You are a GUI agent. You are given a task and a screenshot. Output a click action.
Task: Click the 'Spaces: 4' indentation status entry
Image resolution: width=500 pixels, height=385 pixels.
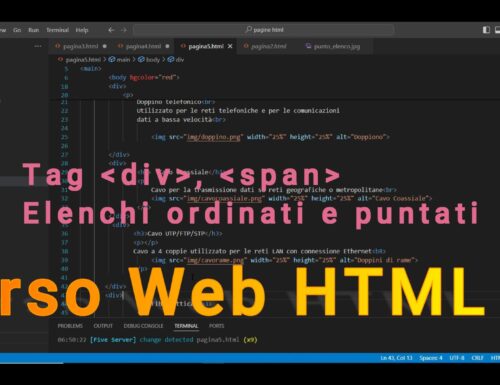click(x=431, y=358)
